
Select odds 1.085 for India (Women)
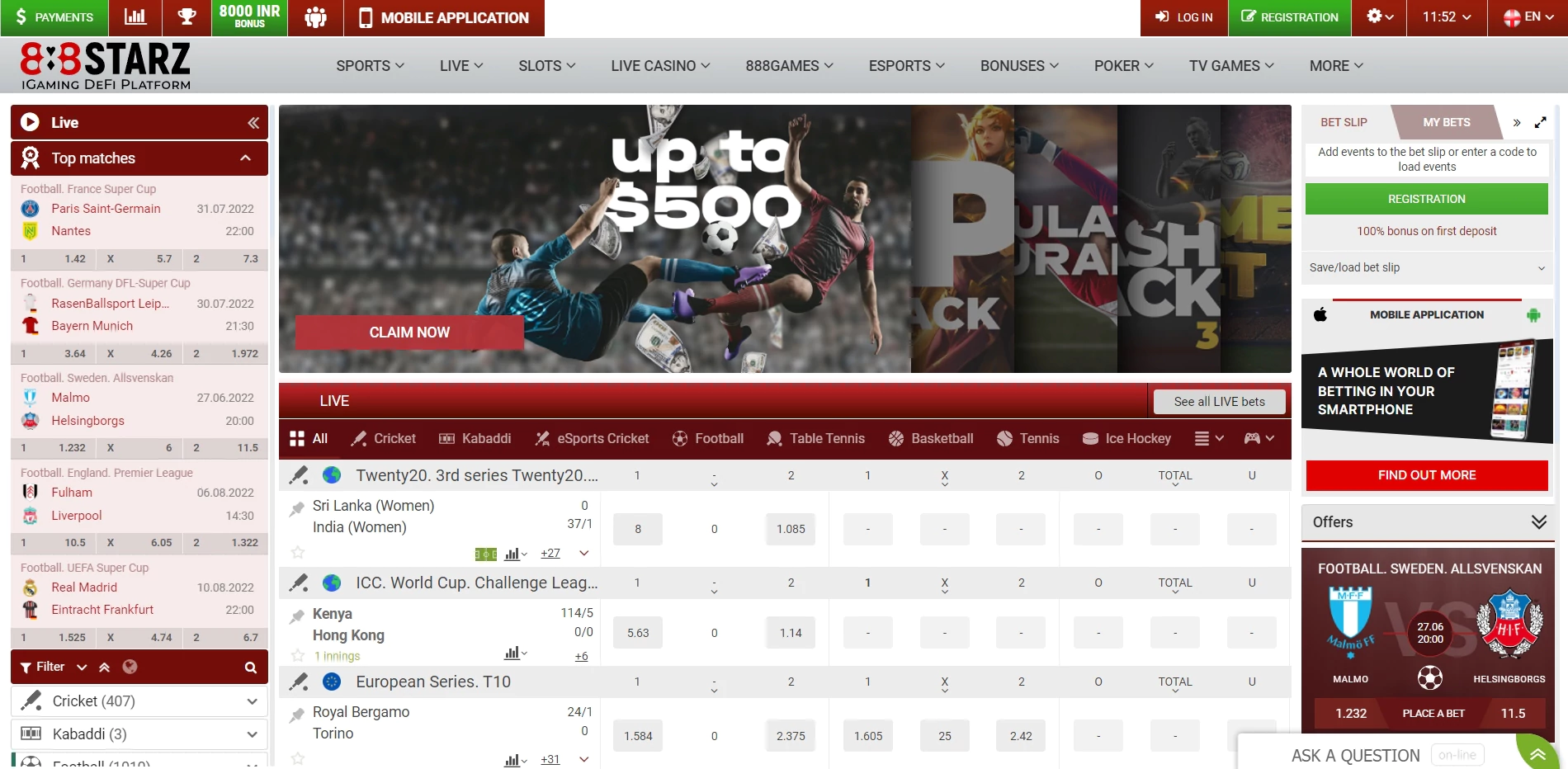791,529
